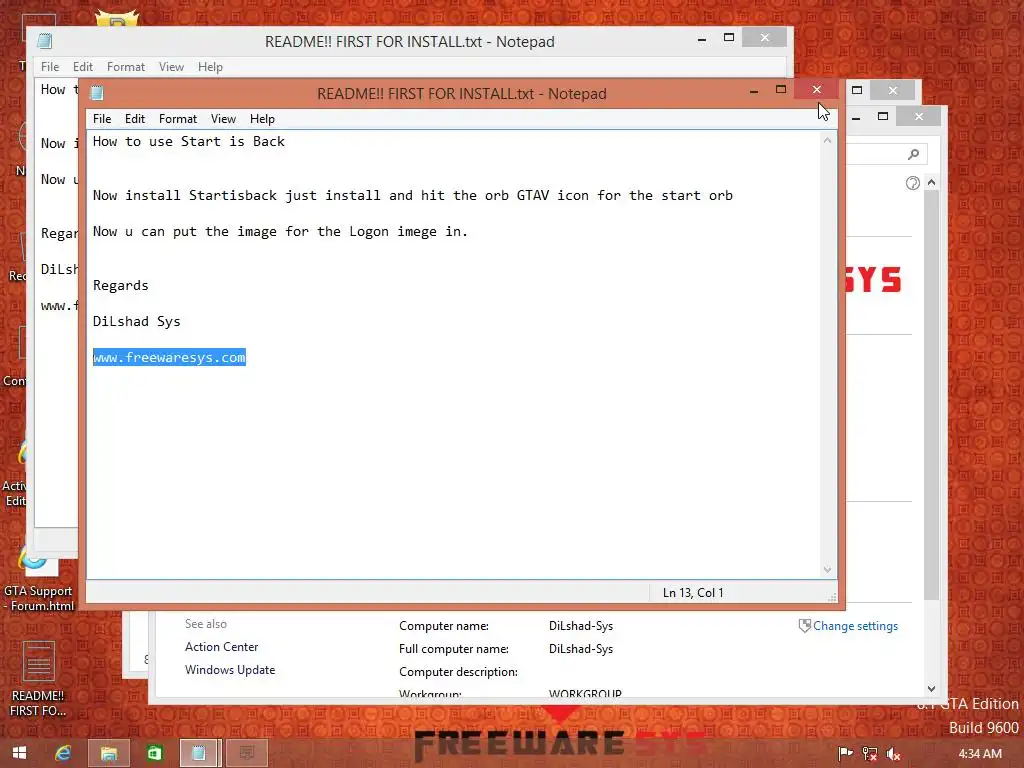Click the Notepad resize grip corner
Viewport: 1024px width, 768px height.
(831, 596)
